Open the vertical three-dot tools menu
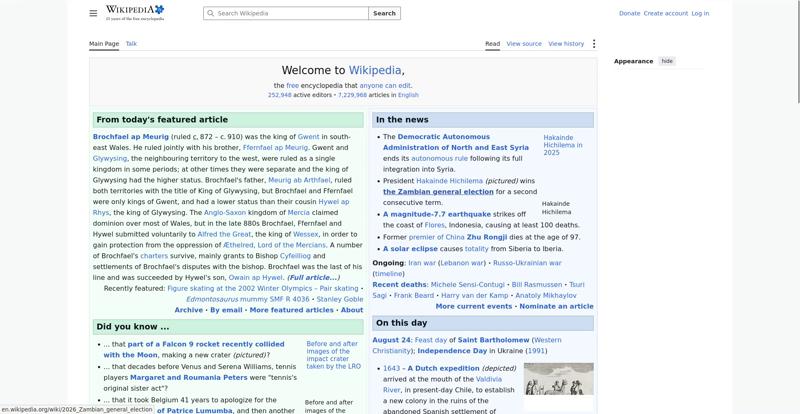 coord(593,44)
